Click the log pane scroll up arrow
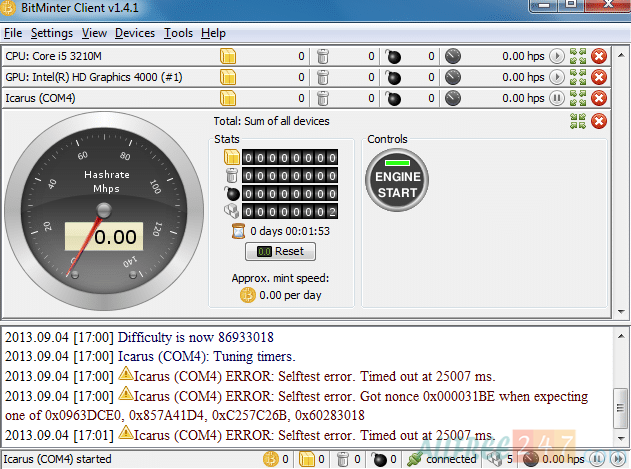The height and width of the screenshot is (469, 631). click(x=621, y=336)
